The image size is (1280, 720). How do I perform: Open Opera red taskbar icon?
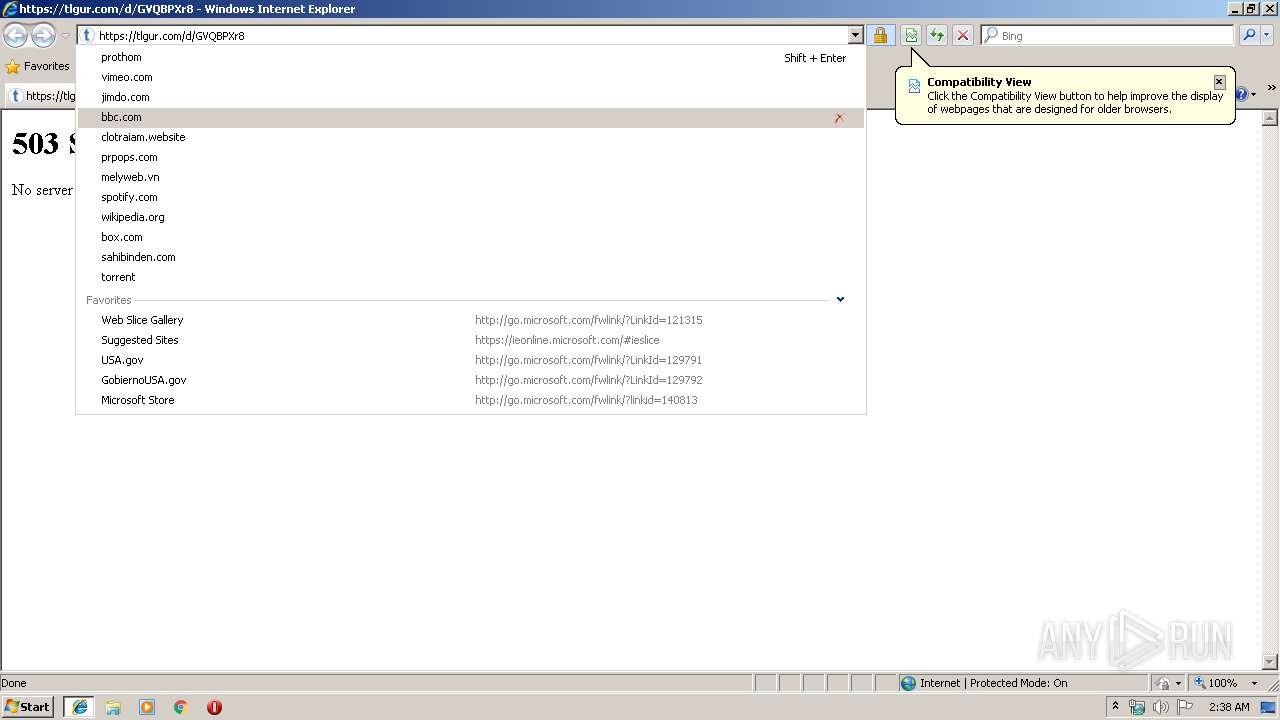pos(214,707)
